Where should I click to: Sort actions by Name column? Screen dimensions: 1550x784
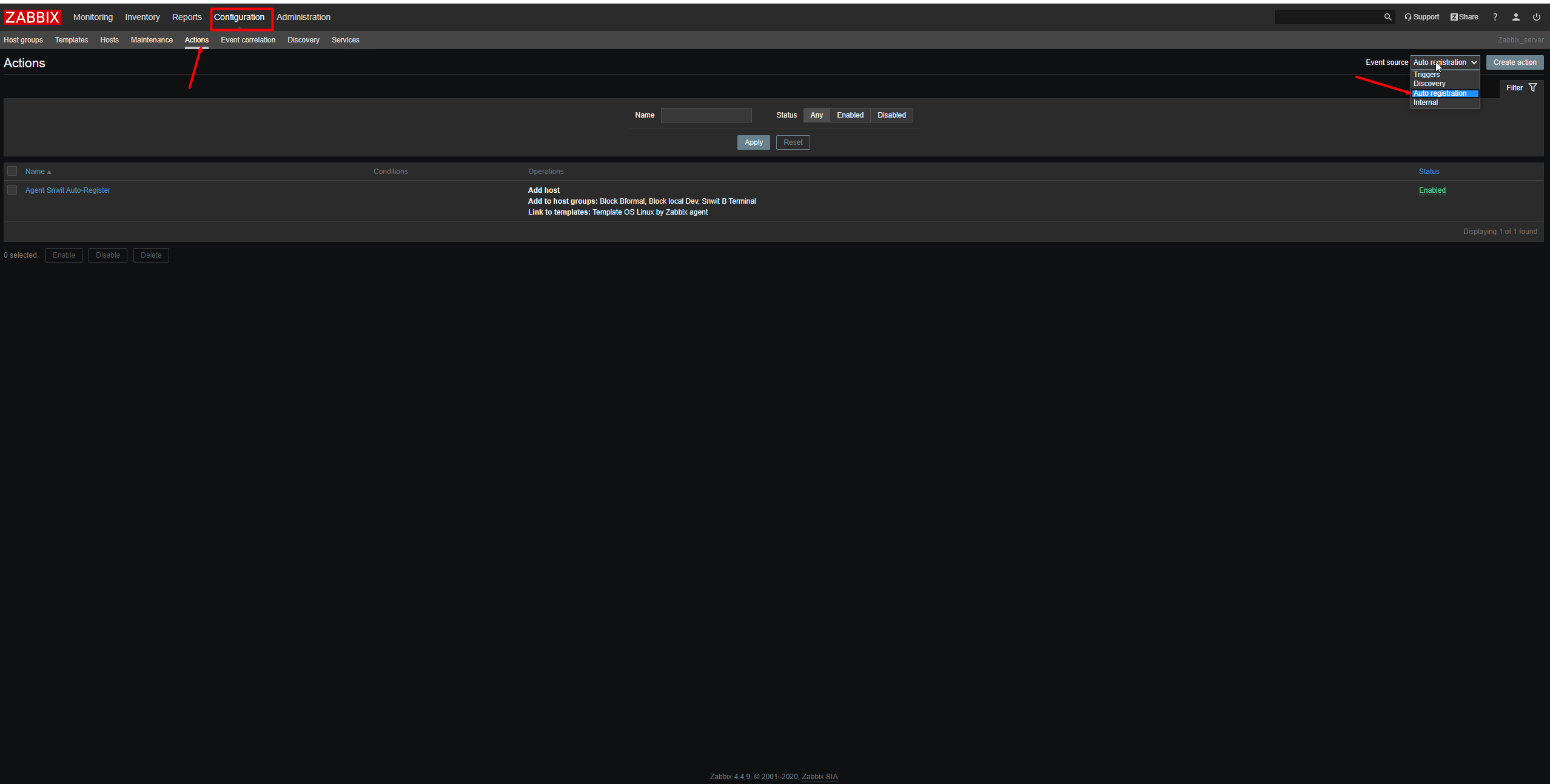pyautogui.click(x=35, y=172)
